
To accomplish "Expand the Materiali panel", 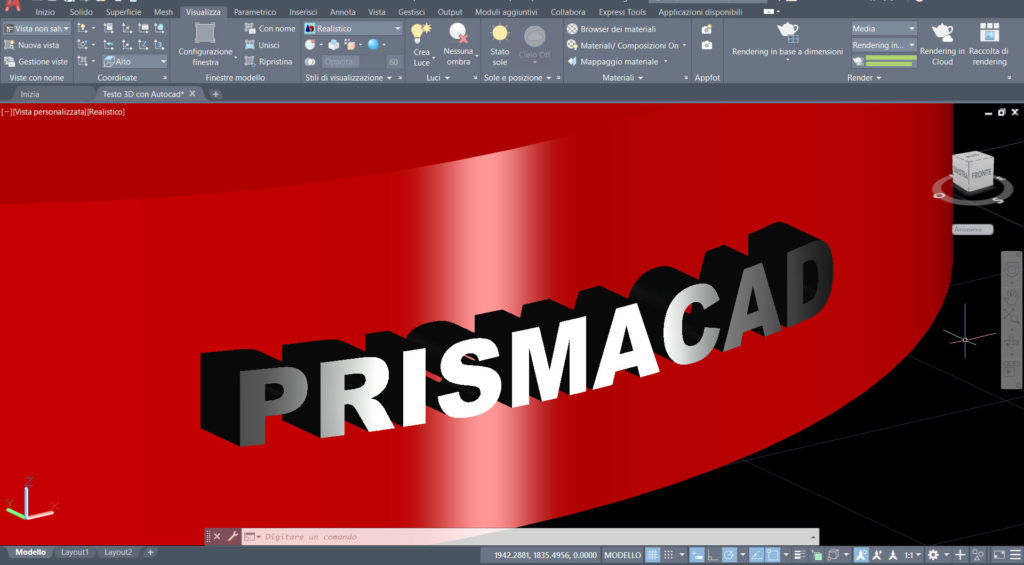I will point(623,78).
